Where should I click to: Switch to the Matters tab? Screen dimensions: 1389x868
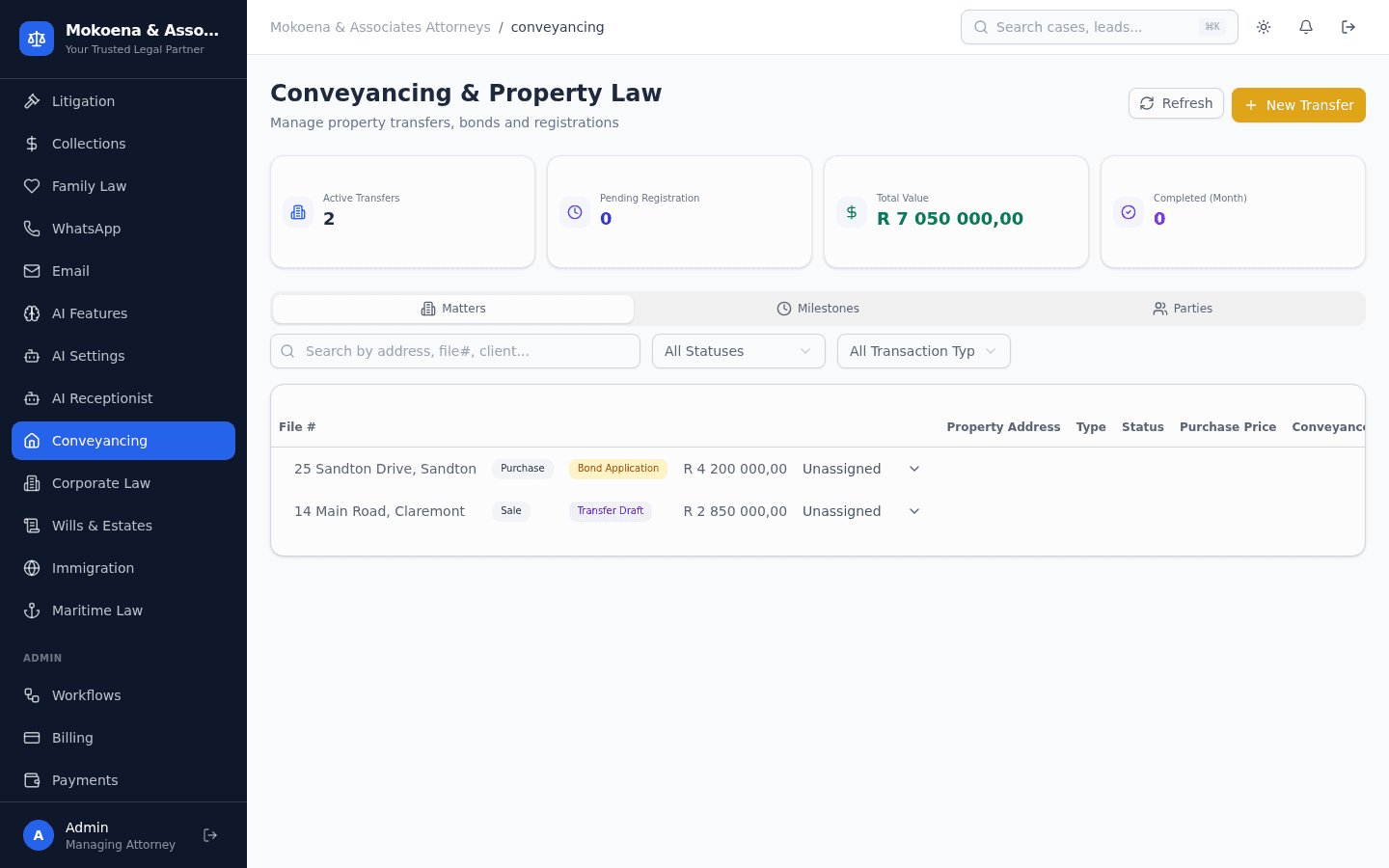tap(453, 309)
